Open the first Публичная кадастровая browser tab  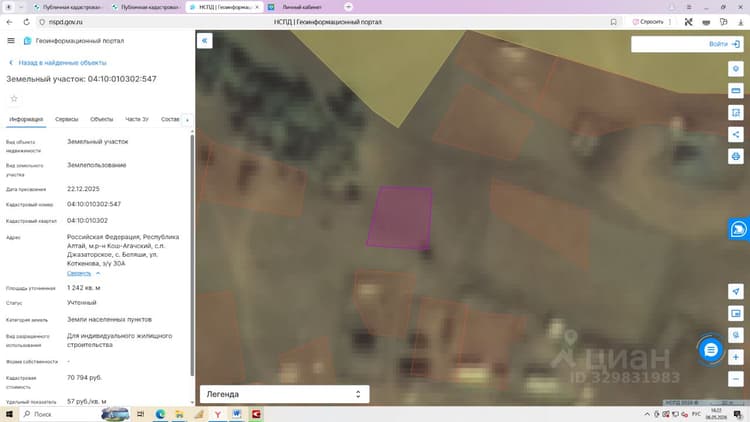[x=67, y=7]
